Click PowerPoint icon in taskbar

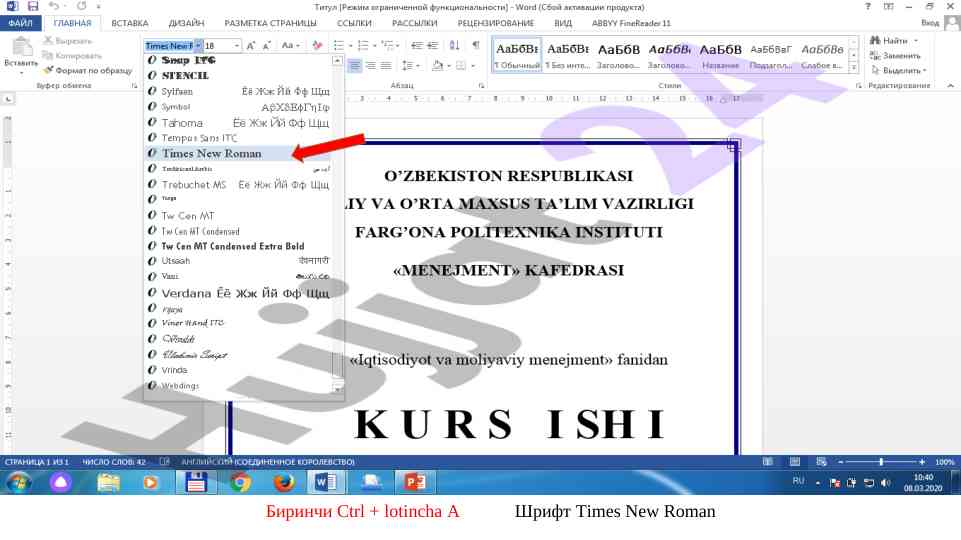pyautogui.click(x=415, y=482)
